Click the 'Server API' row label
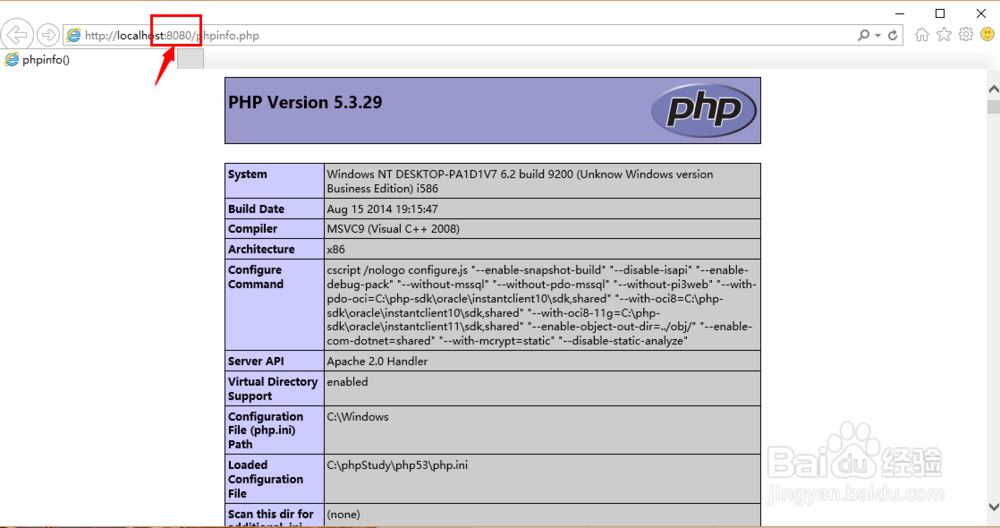 (256, 361)
